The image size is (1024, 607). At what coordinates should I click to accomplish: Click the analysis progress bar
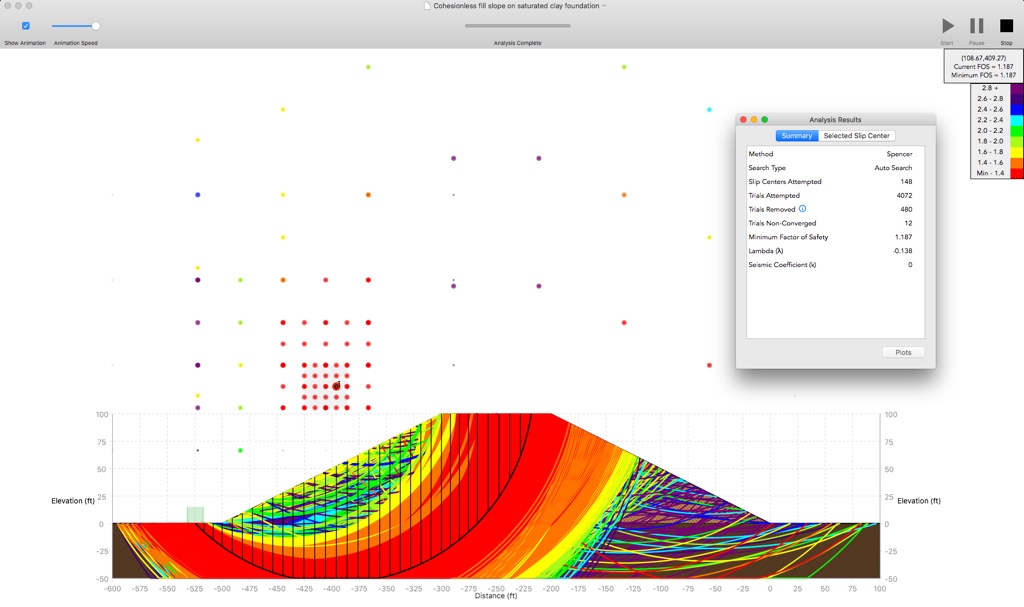[518, 26]
